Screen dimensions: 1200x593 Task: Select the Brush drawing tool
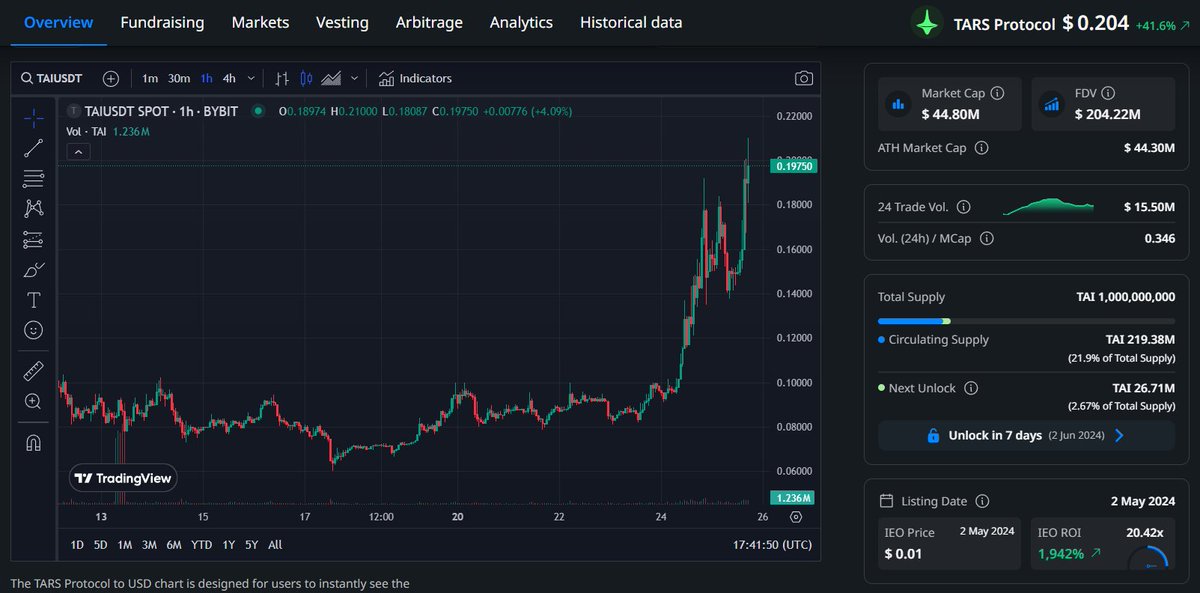33,270
